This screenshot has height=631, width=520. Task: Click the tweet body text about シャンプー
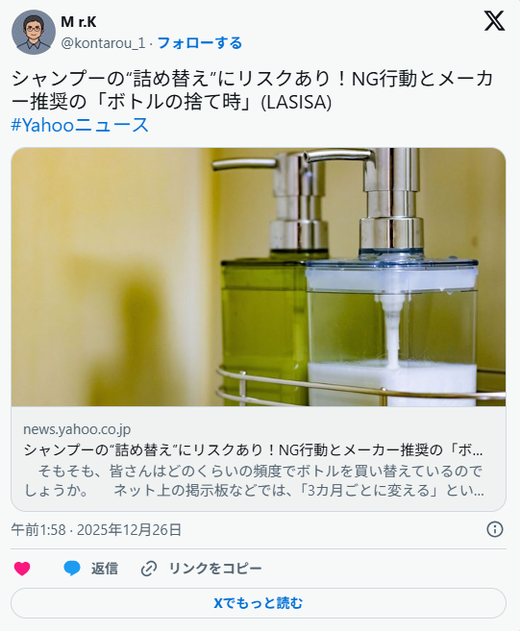tap(252, 90)
